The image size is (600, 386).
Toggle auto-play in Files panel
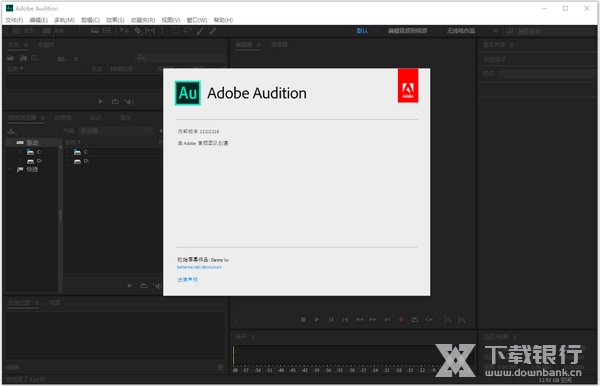click(129, 101)
